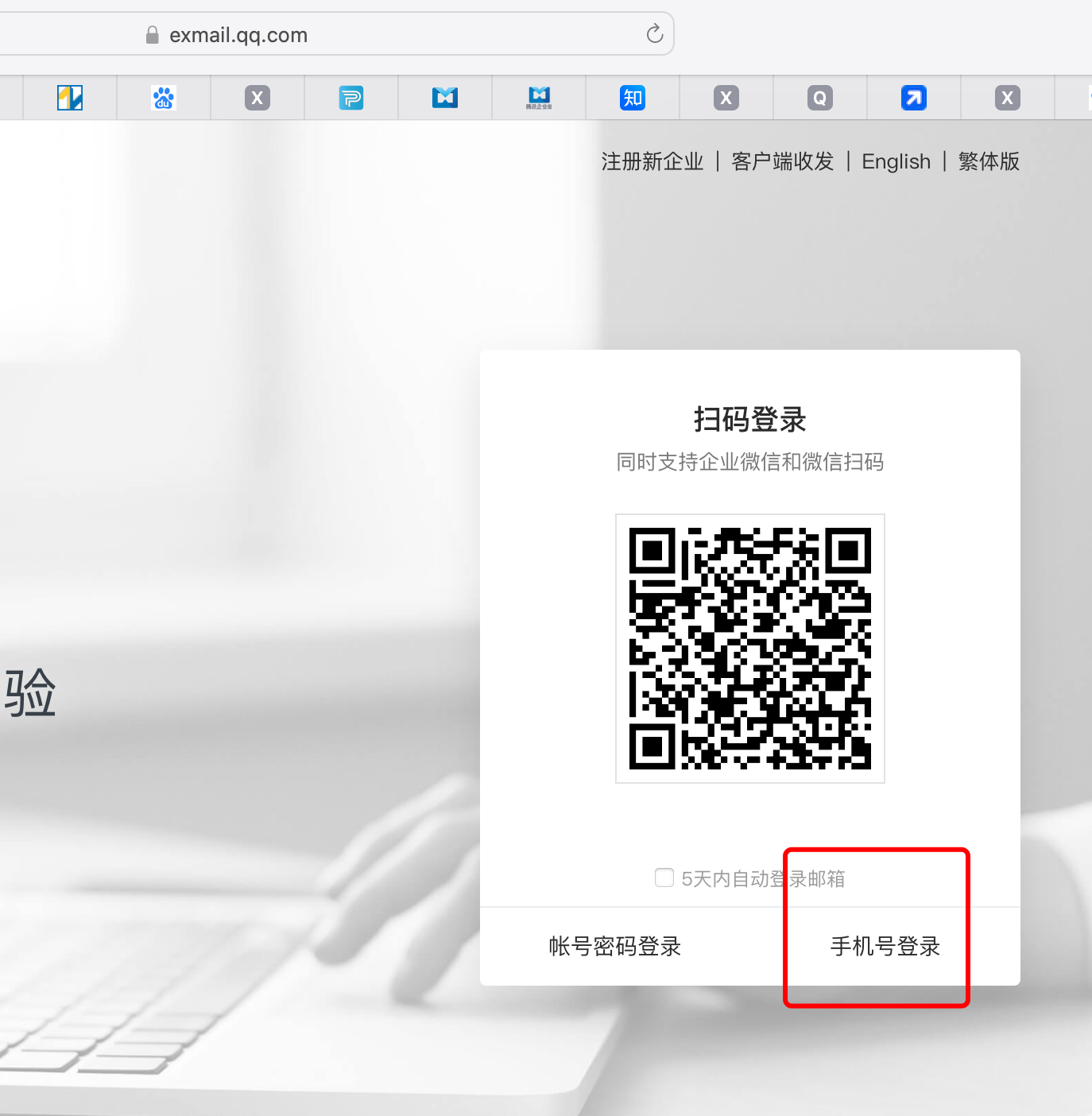The width and height of the screenshot is (1092, 1116).
Task: Open the 客户端收发 link
Action: [x=783, y=161]
